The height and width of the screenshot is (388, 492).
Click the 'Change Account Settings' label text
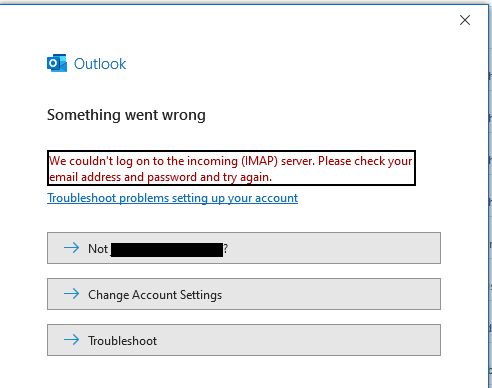155,295
